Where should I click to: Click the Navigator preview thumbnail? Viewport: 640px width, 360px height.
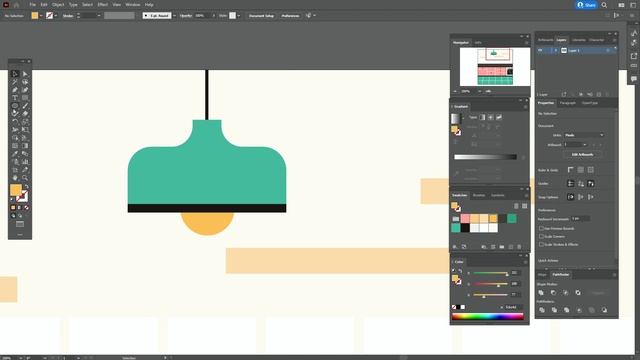coord(495,67)
